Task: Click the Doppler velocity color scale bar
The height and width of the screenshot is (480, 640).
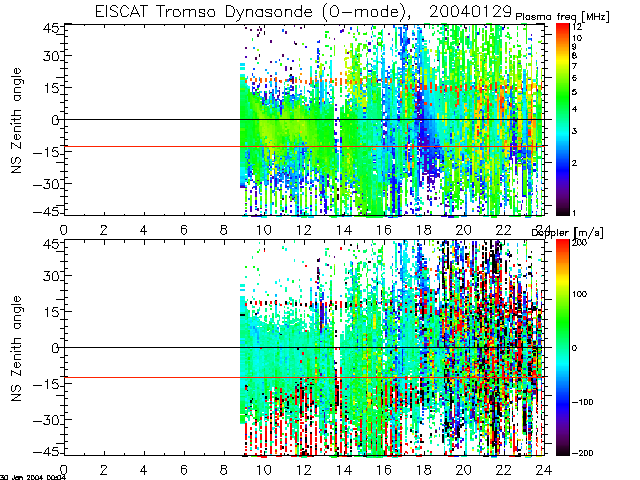Action: (562, 347)
